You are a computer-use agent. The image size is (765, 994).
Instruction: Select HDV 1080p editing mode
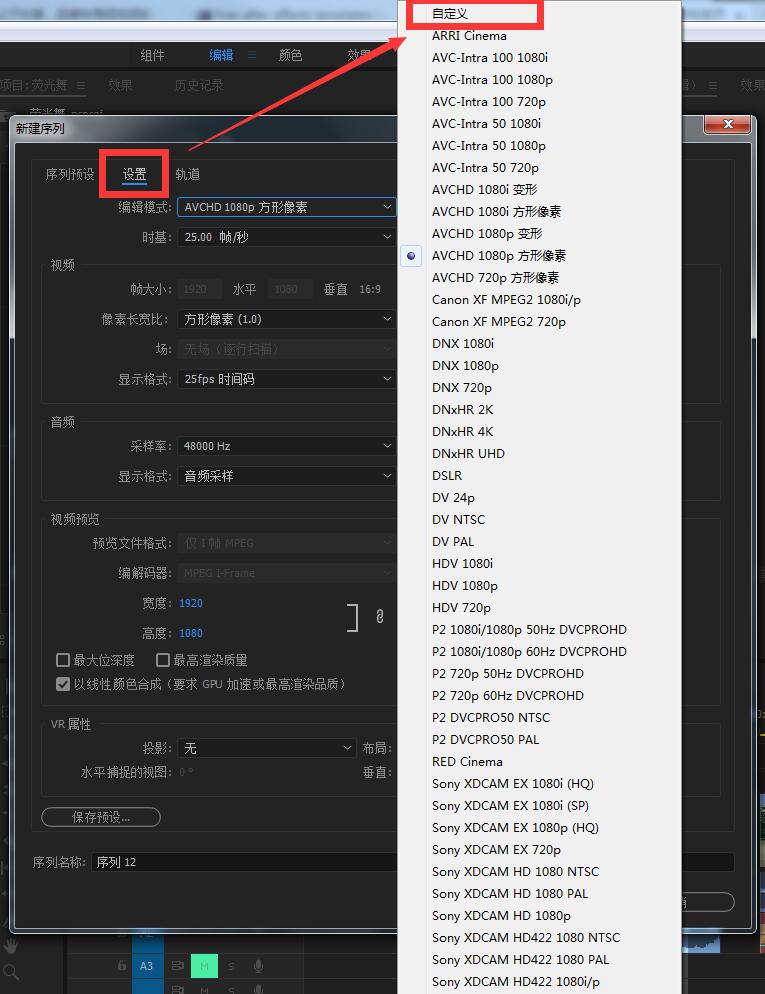click(465, 586)
